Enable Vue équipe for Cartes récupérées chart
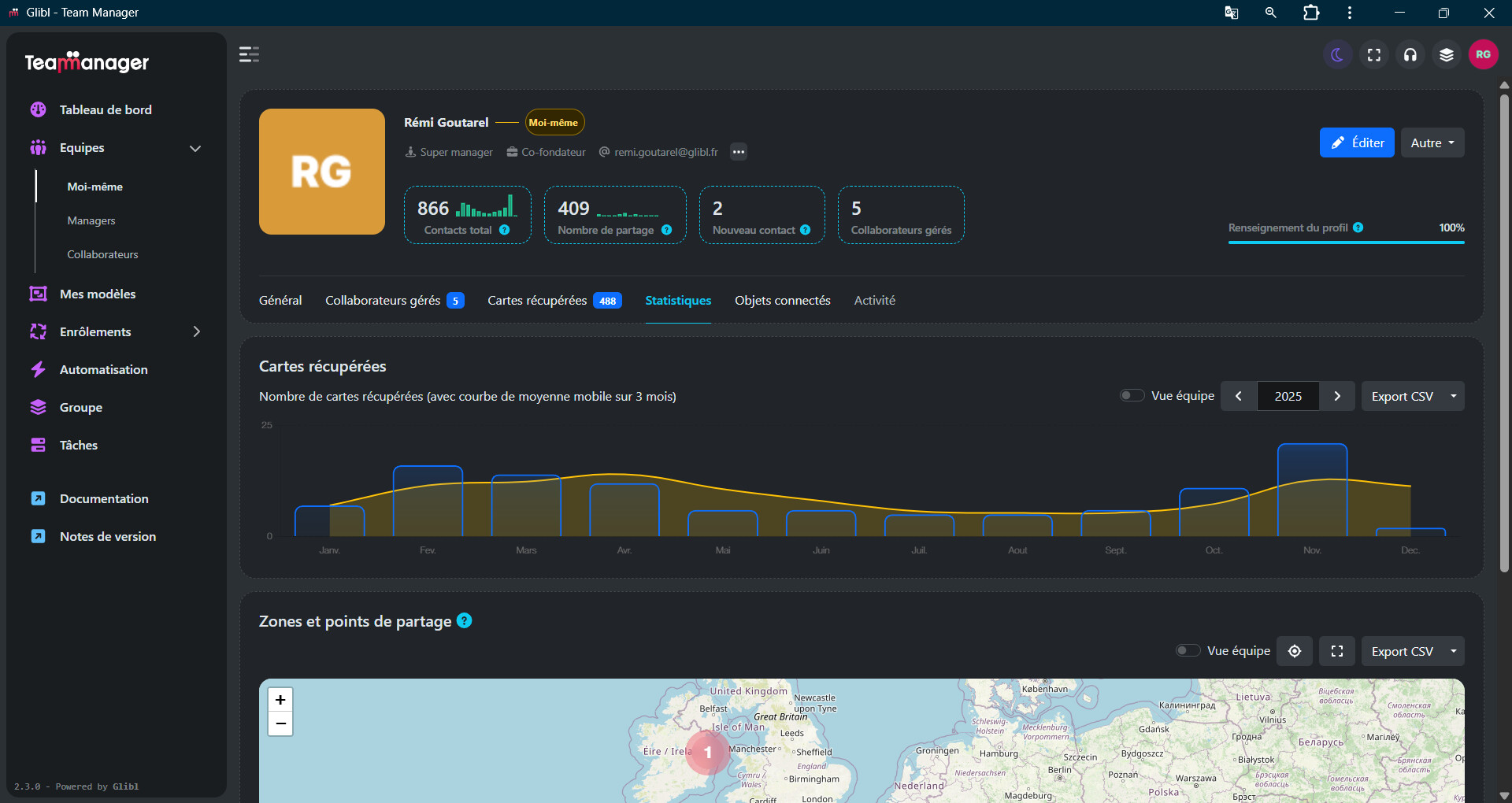Viewport: 1512px width, 803px height. click(x=1132, y=395)
